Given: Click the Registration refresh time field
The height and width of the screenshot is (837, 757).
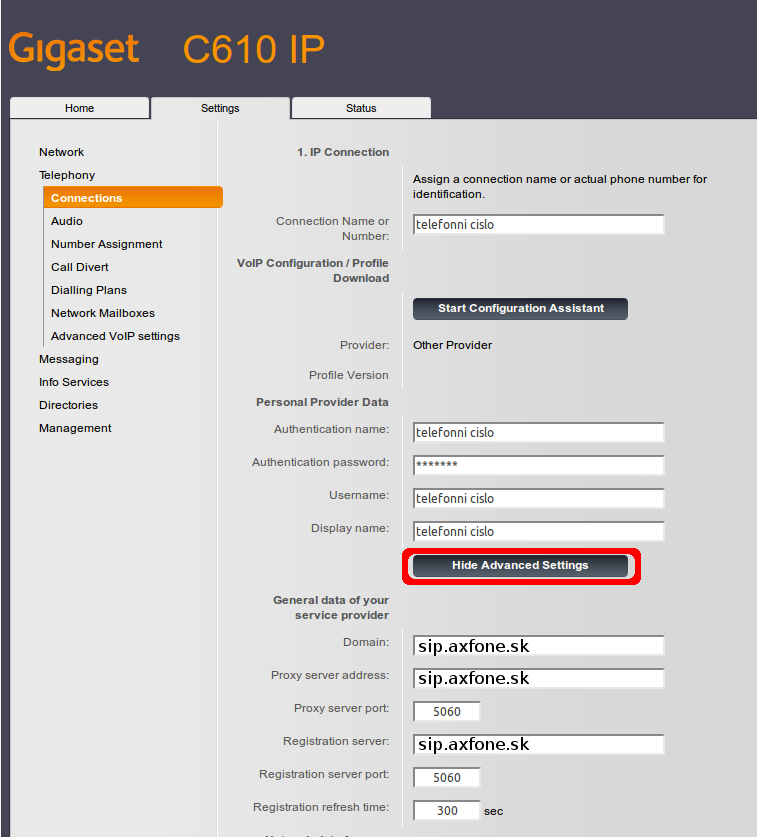Looking at the screenshot, I should (x=446, y=811).
